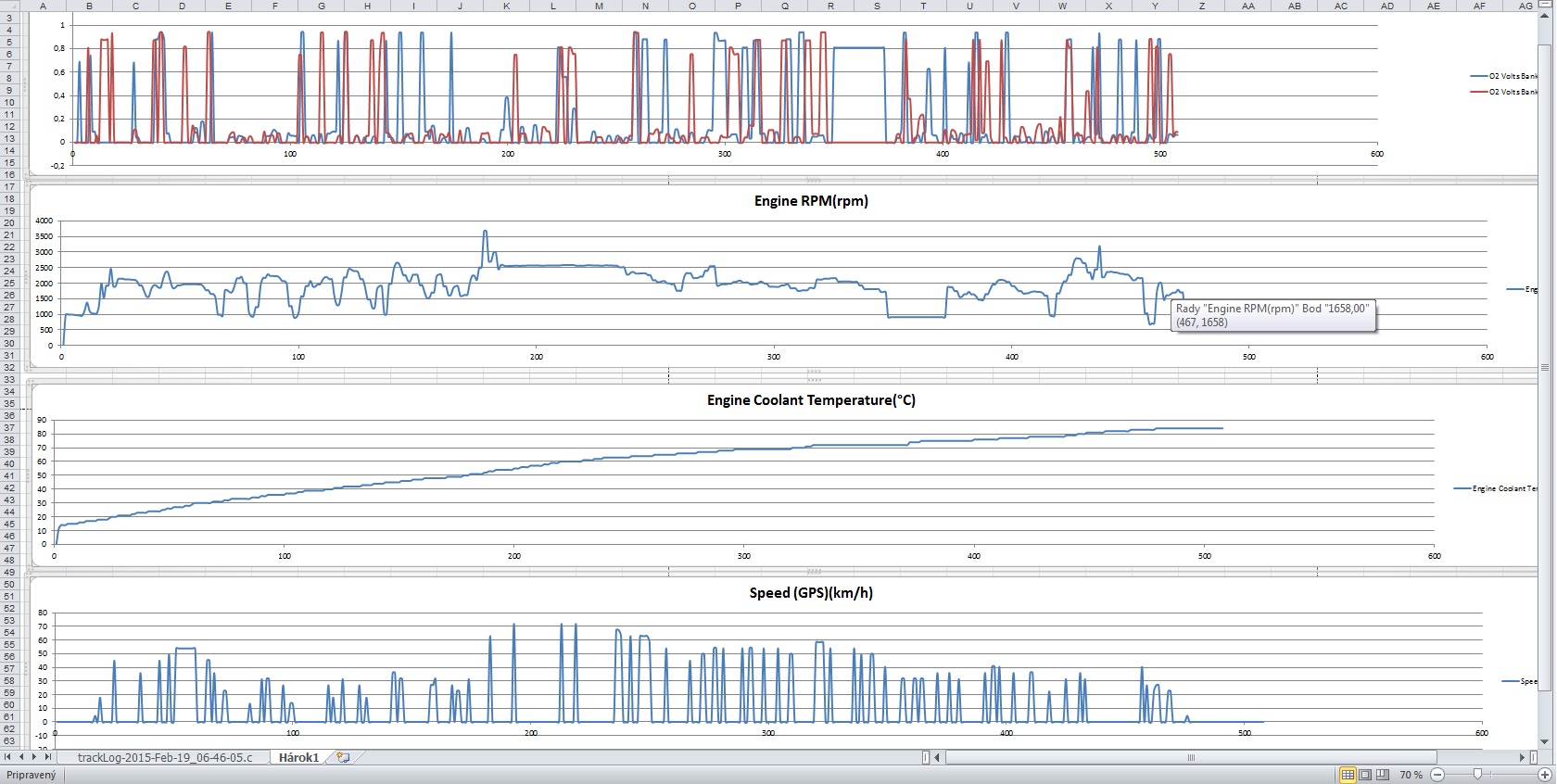Select the Engine RPM(rpm) chart title

click(811, 201)
